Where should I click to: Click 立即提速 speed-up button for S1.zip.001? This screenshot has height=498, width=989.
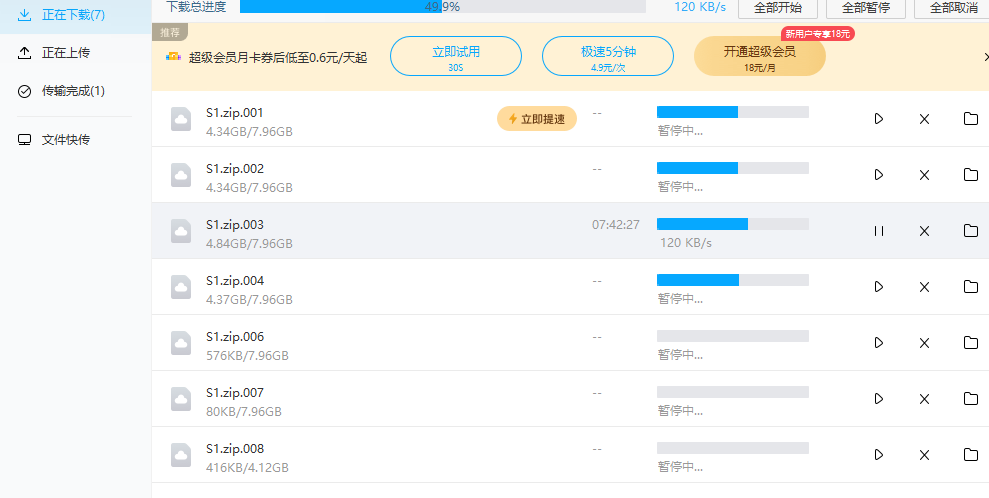pos(537,119)
